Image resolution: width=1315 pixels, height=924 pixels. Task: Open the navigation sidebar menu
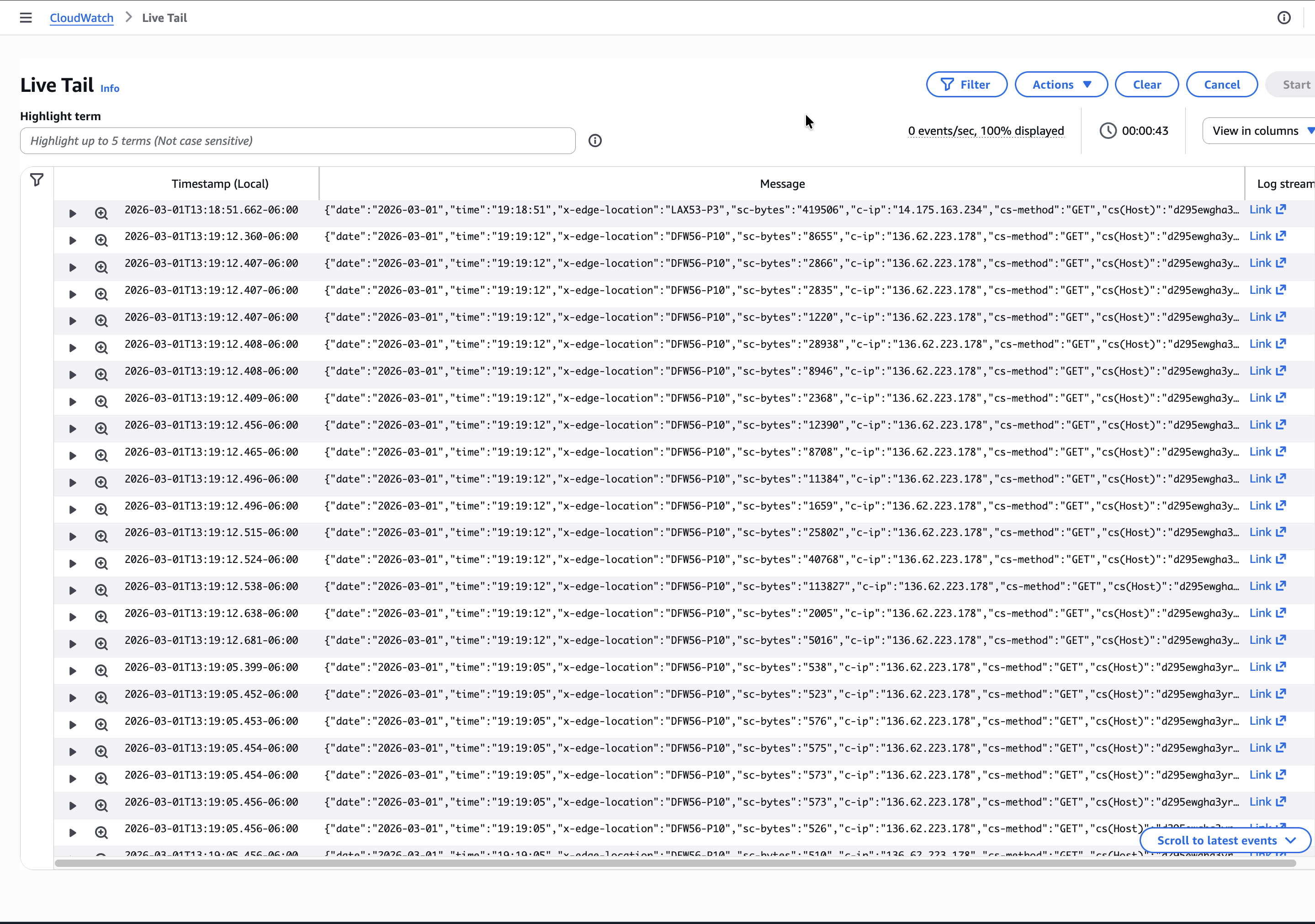pyautogui.click(x=26, y=18)
